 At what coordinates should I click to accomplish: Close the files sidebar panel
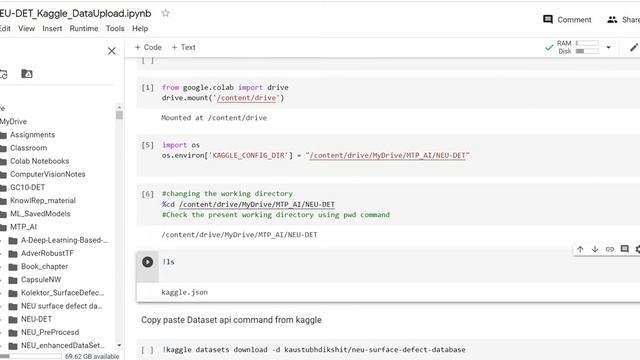click(x=111, y=51)
